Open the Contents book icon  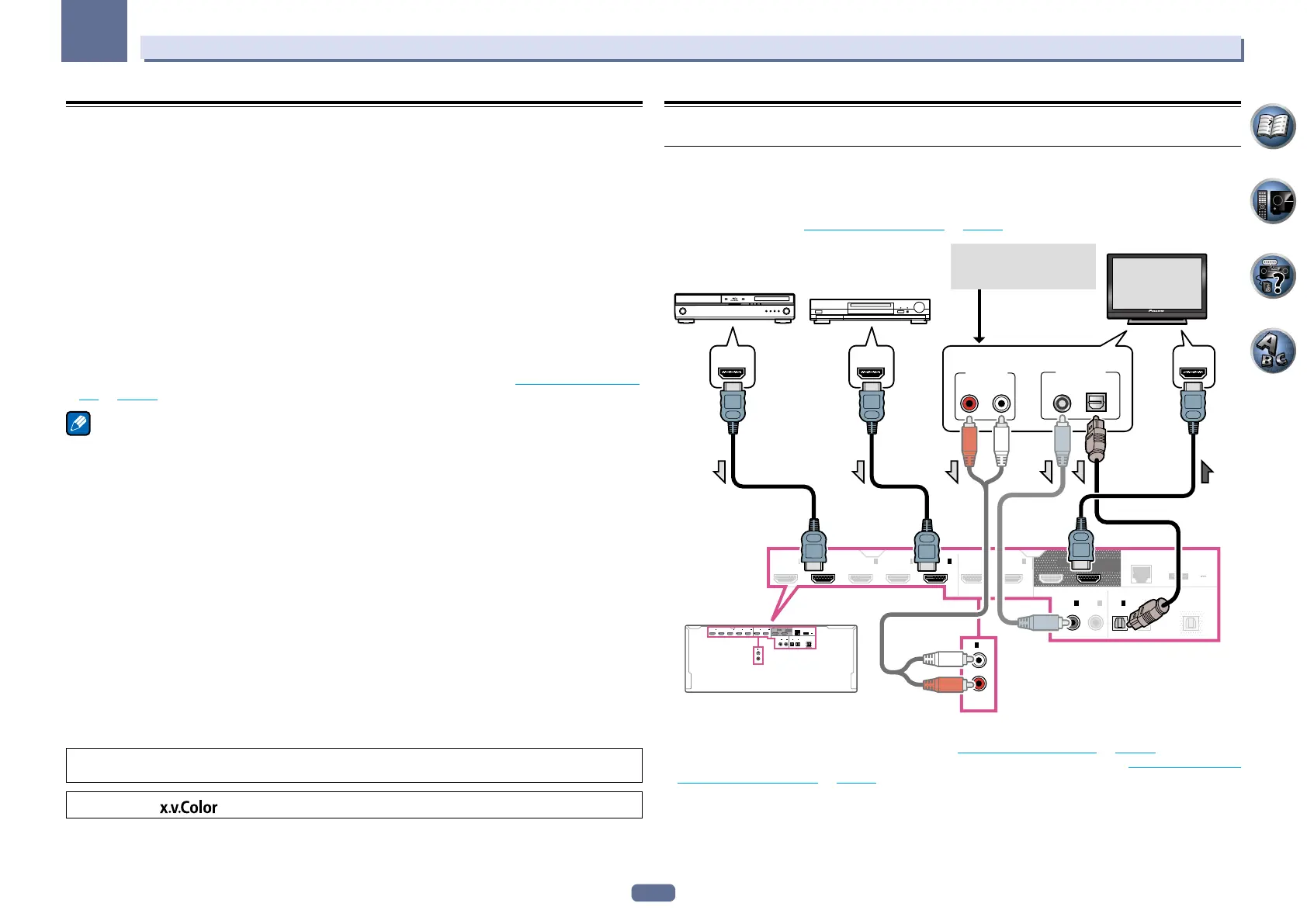click(1274, 126)
